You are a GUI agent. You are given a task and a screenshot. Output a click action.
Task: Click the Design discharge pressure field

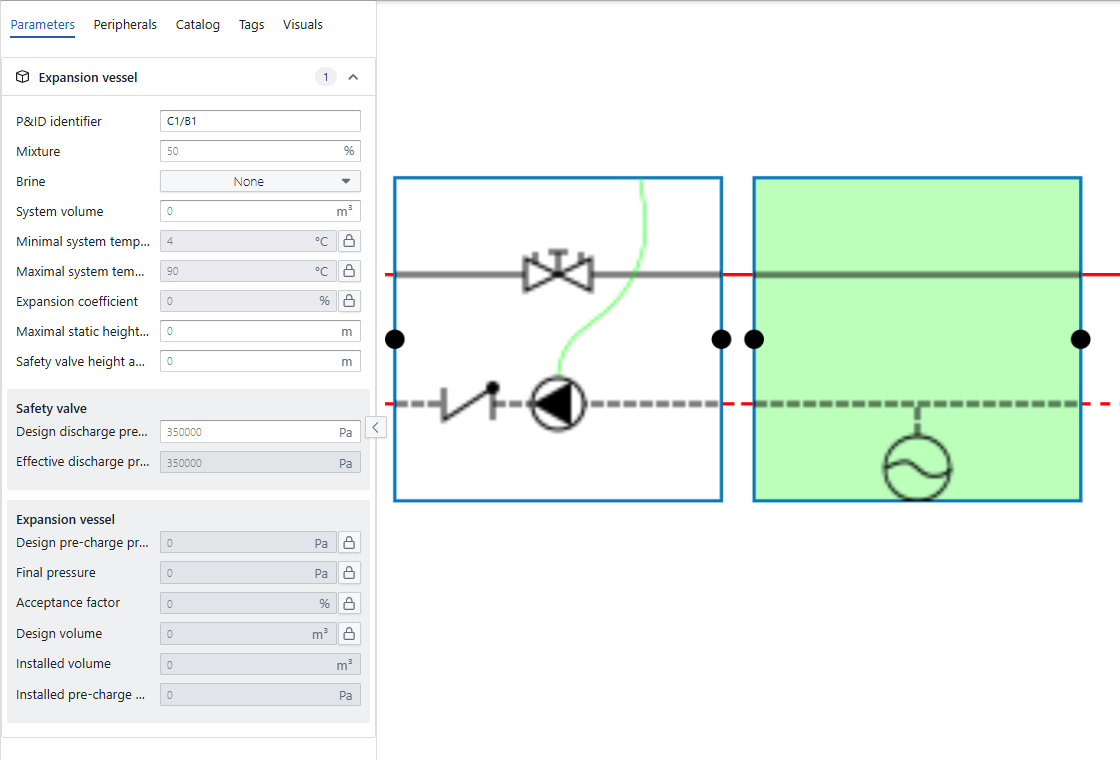248,432
